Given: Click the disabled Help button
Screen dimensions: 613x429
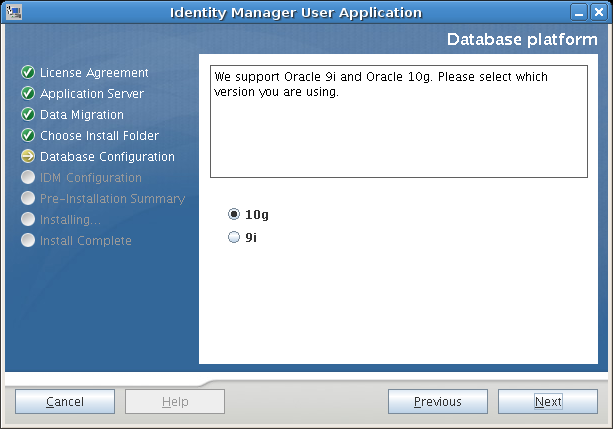Looking at the screenshot, I should tap(175, 402).
